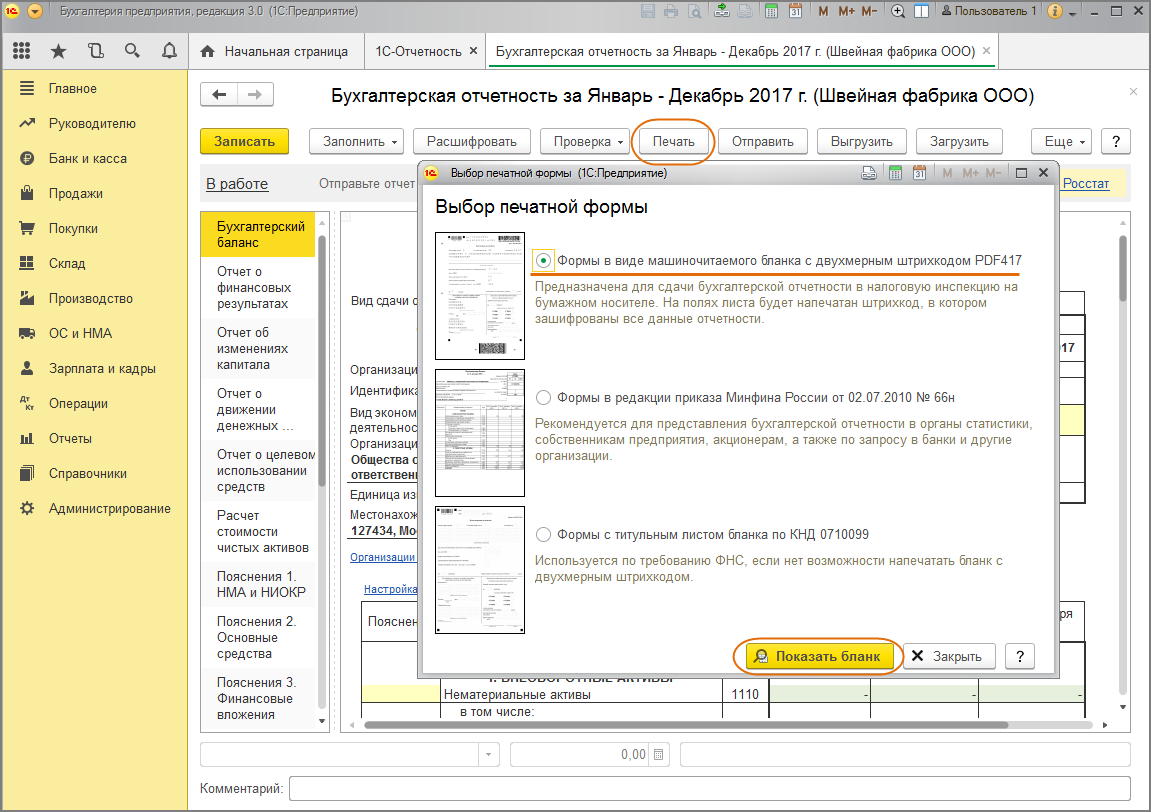Image resolution: width=1151 pixels, height=812 pixels.
Task: Select the Minfin order 66н form option
Action: (x=543, y=397)
